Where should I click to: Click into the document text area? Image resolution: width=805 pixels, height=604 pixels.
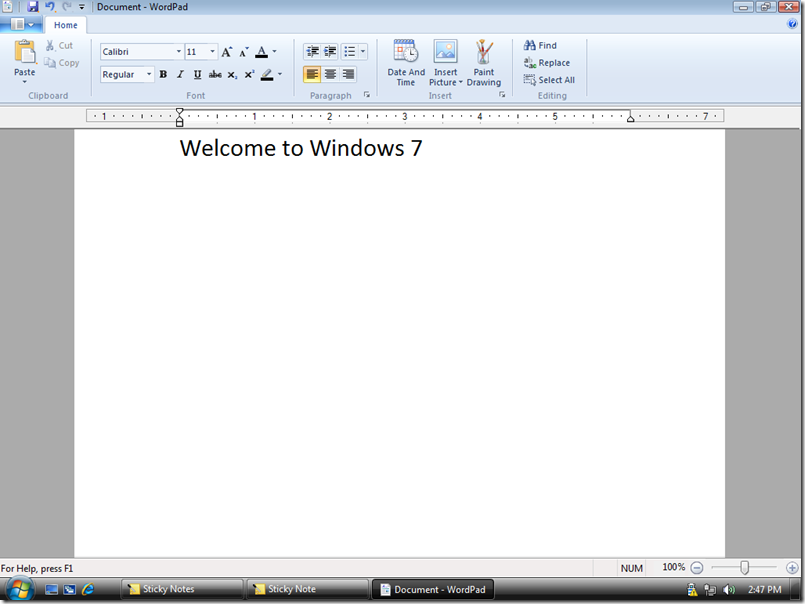click(x=399, y=343)
